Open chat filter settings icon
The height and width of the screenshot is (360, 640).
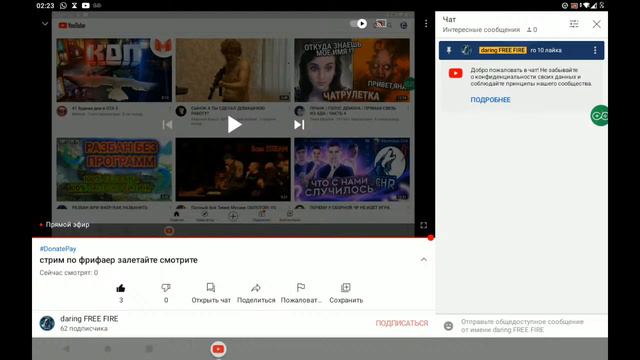574,24
